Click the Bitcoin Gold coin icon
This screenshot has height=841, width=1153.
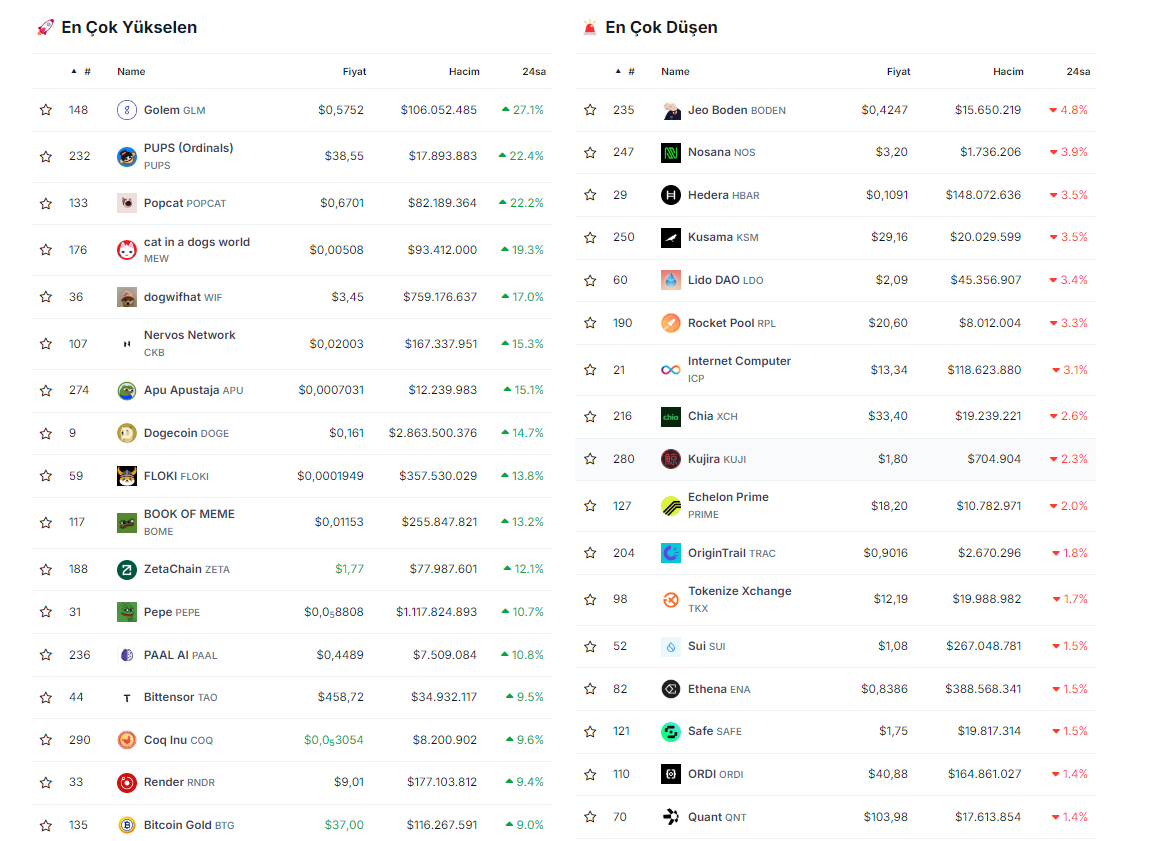(127, 825)
